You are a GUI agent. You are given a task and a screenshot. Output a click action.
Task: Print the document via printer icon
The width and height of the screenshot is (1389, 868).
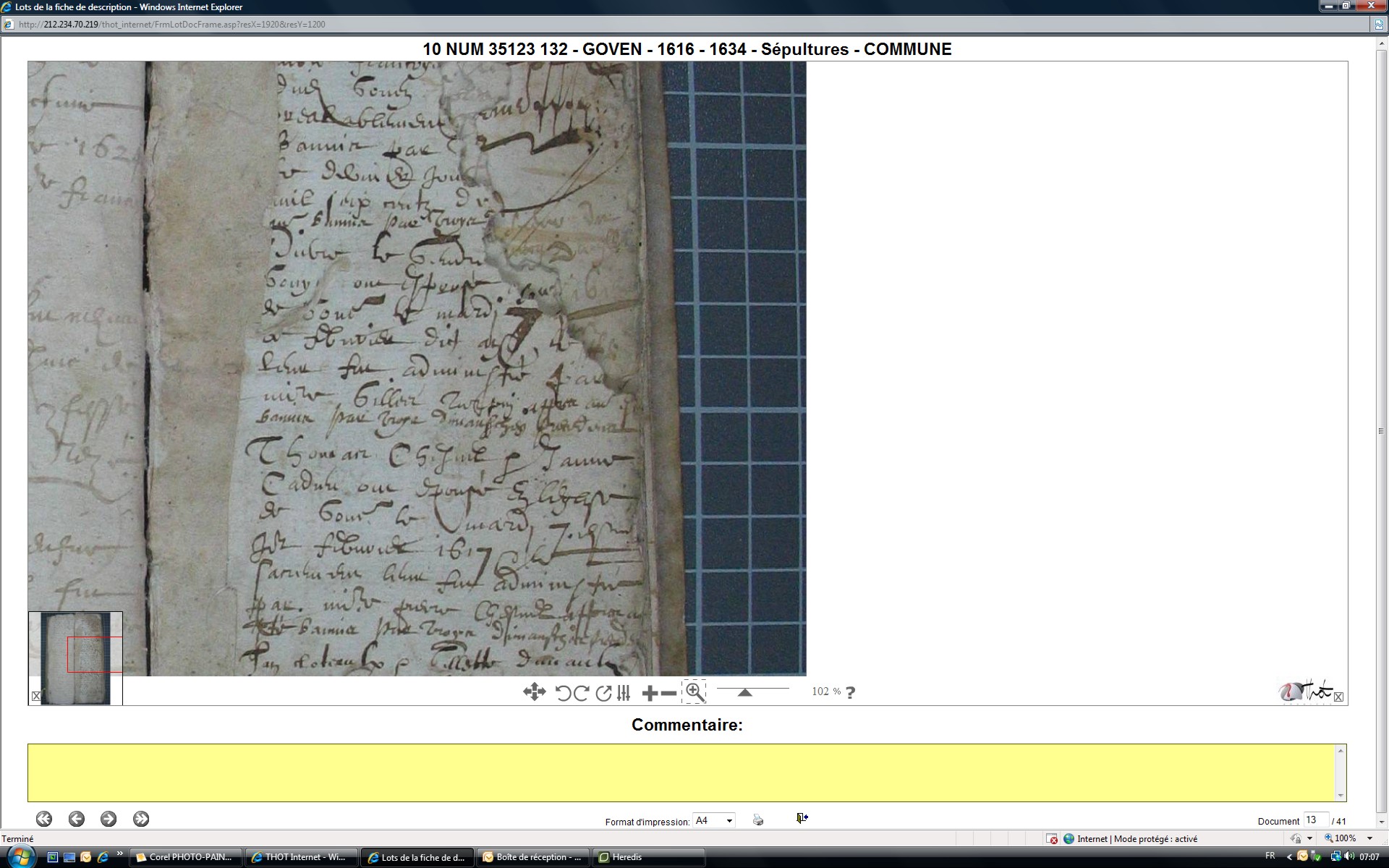(x=757, y=820)
